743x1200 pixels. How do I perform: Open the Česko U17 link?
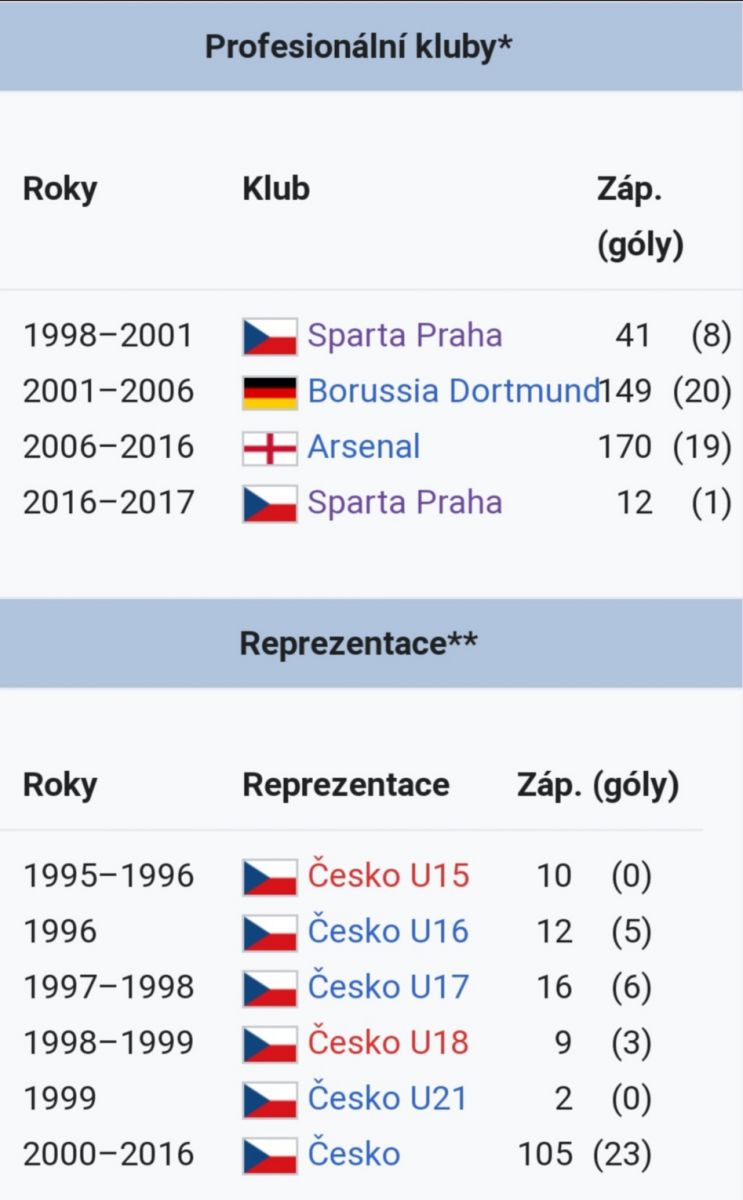pos(388,987)
